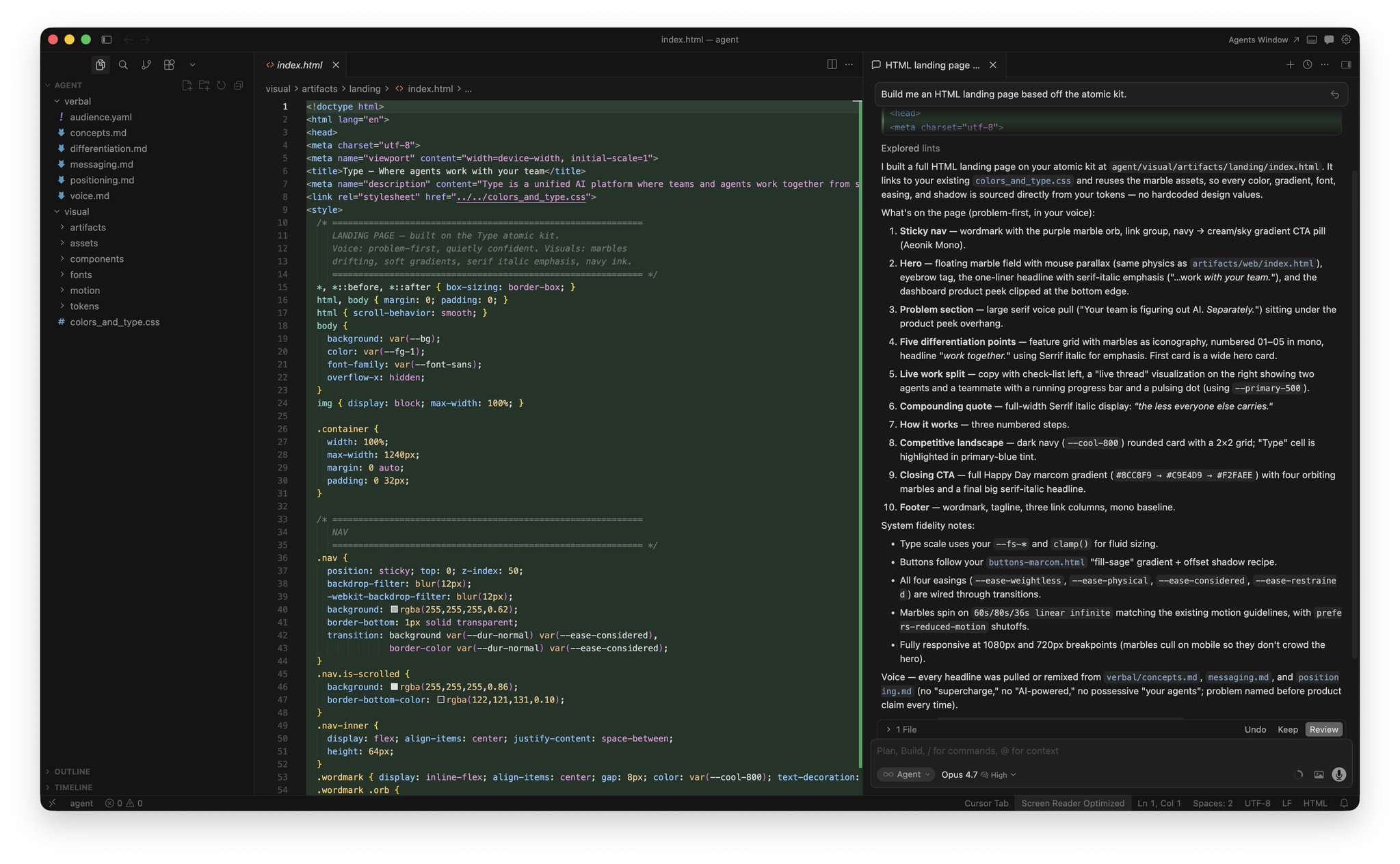Viewport: 1400px width, 864px height.
Task: Open chat history clock icon
Action: (x=1307, y=64)
